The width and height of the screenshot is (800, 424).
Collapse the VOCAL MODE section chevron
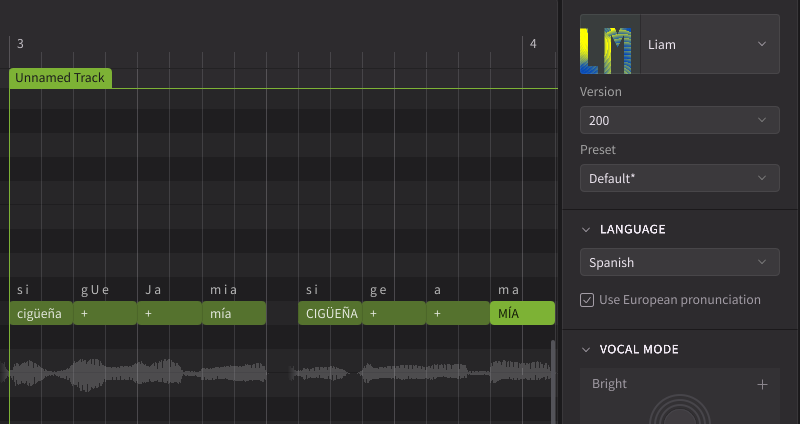(x=586, y=350)
